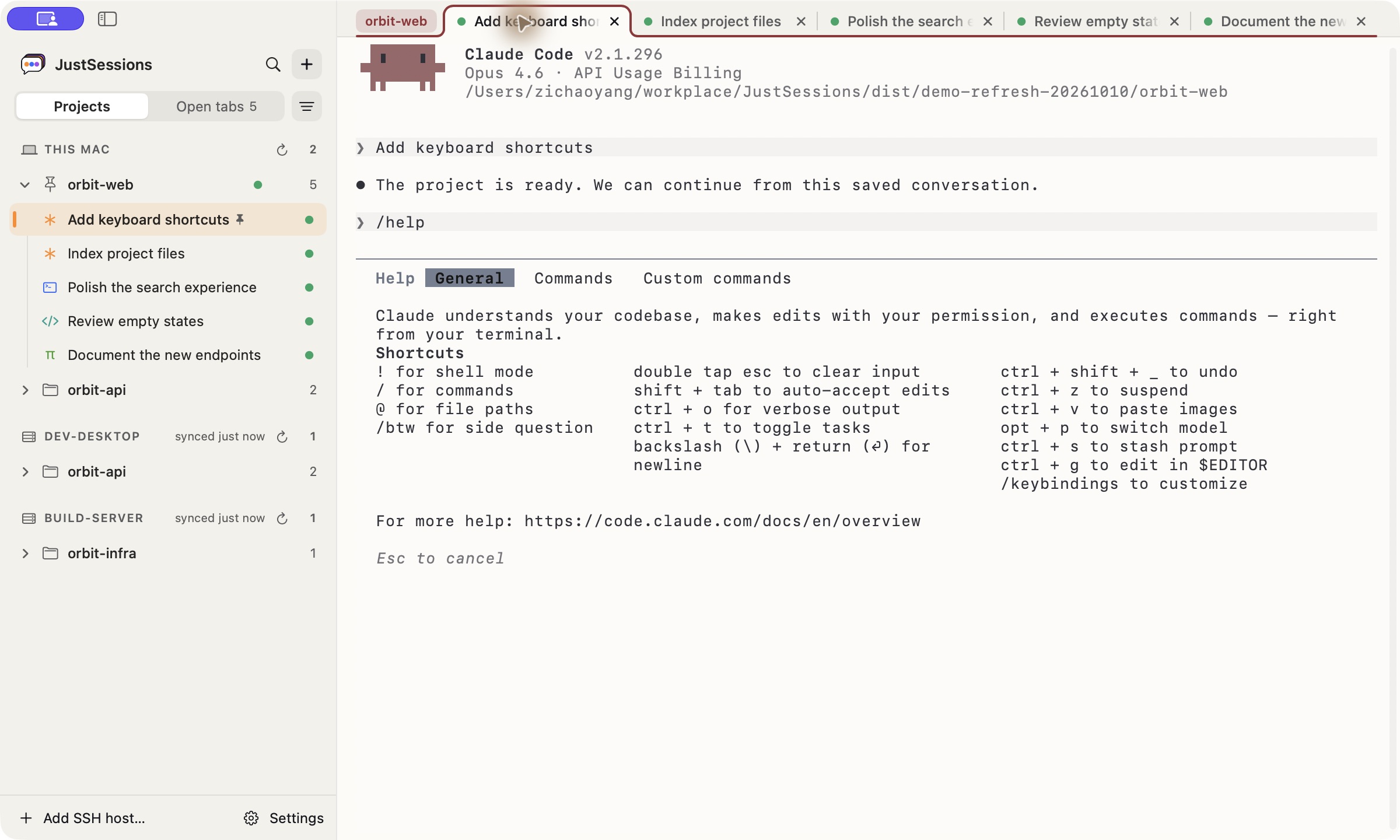
Task: Click the Settings gear icon
Action: [251, 818]
